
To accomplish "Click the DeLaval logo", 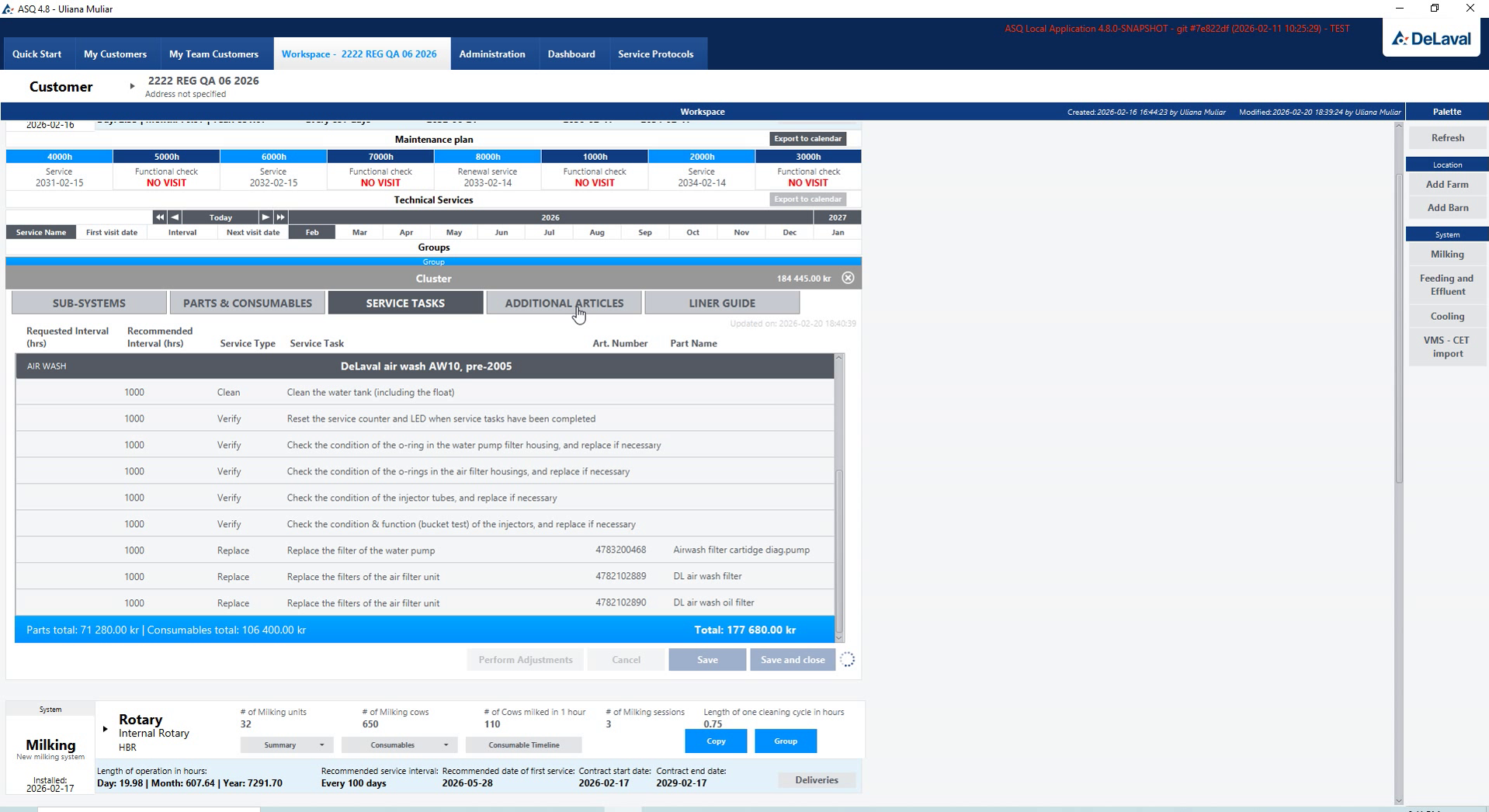I will pyautogui.click(x=1432, y=39).
